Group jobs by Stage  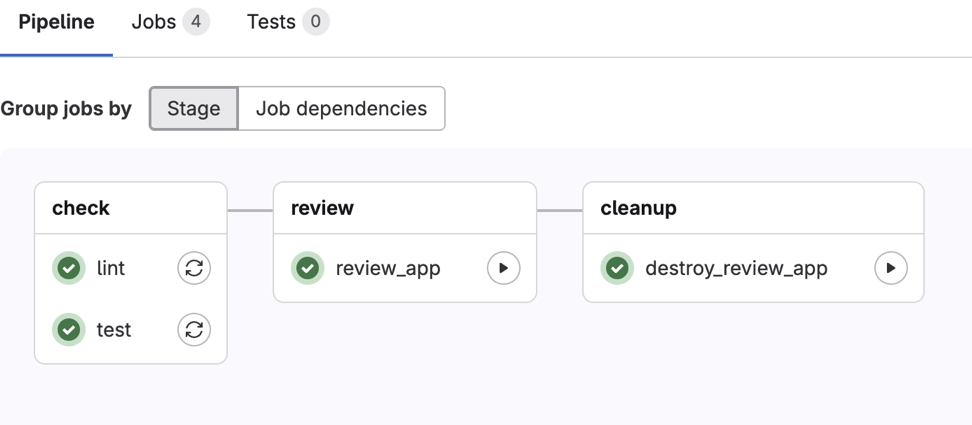(x=194, y=108)
